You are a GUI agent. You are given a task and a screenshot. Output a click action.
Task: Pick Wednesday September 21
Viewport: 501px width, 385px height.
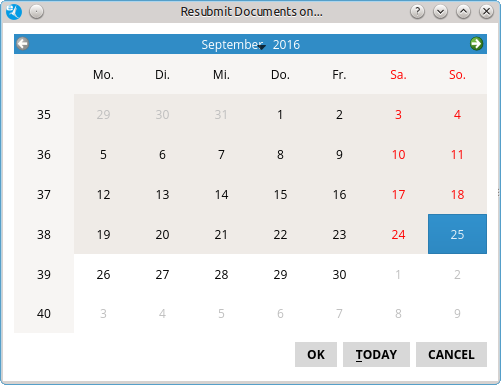point(221,234)
